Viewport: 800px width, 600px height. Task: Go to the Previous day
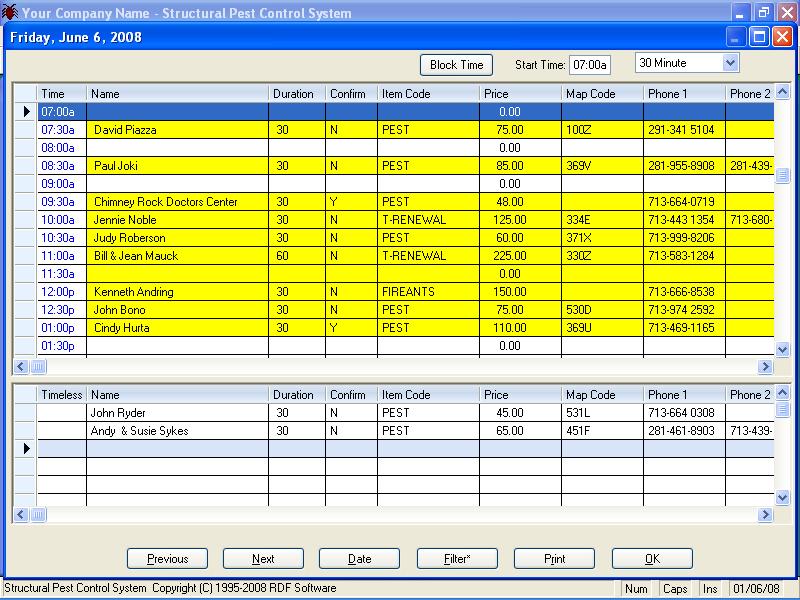[167, 559]
